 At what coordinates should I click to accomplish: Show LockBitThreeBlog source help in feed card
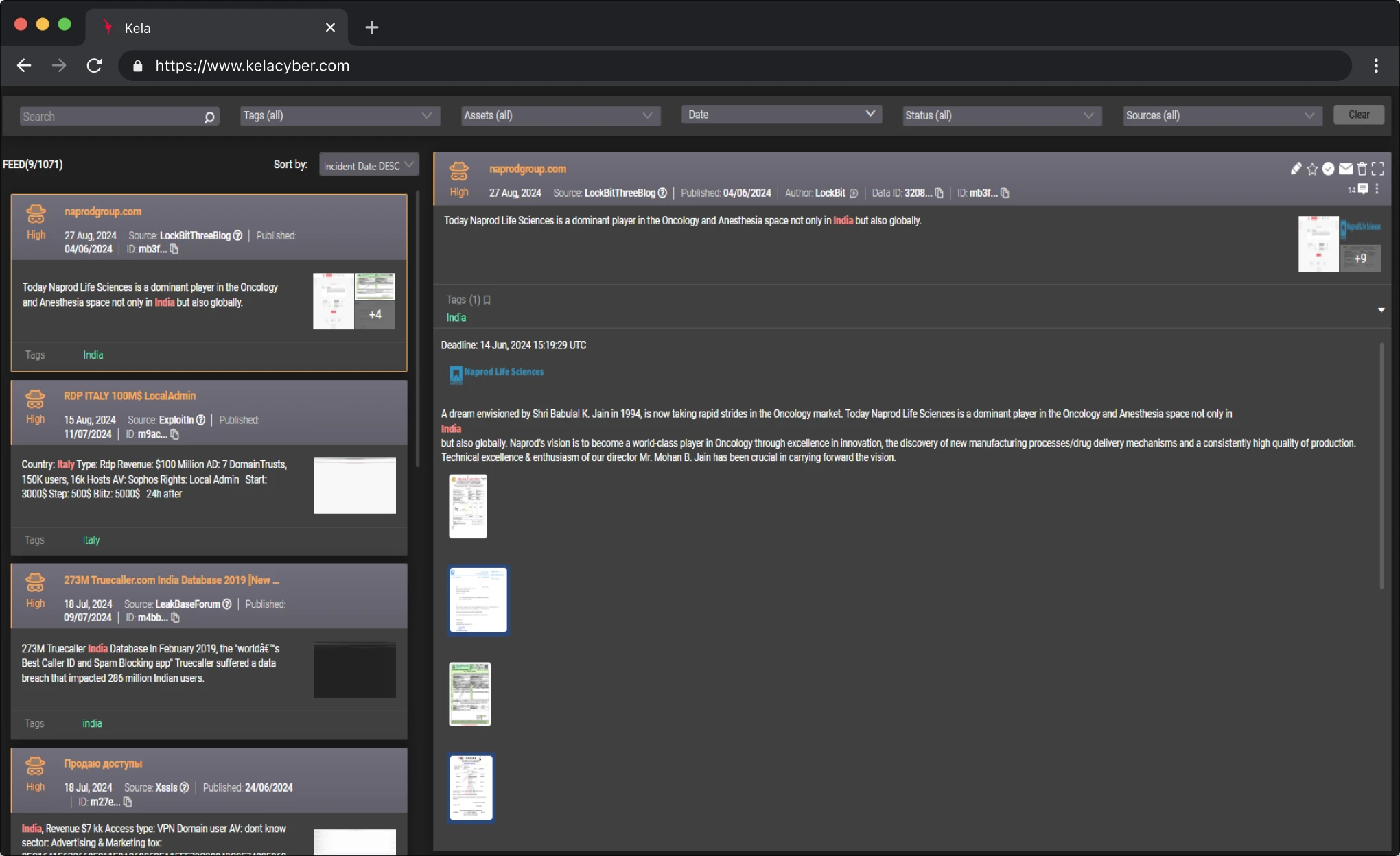[x=237, y=235]
